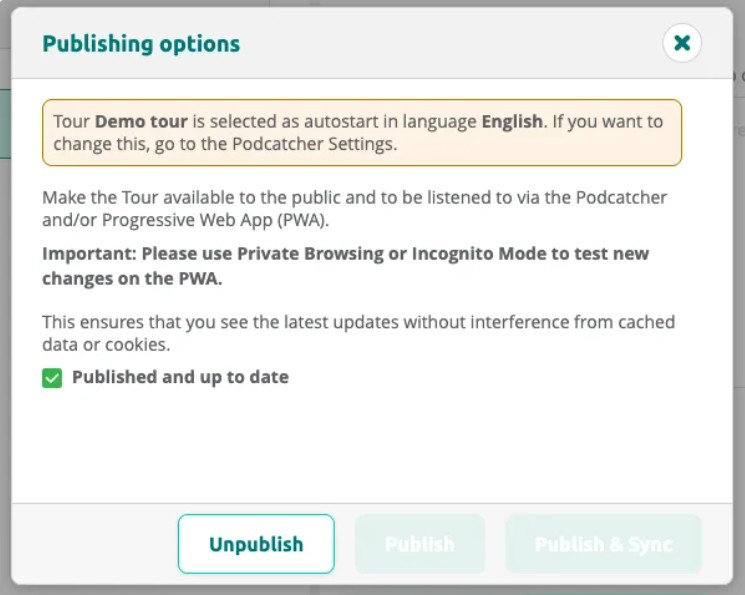Click the orange autostart notice banner
This screenshot has width=745, height=595.
(362, 133)
